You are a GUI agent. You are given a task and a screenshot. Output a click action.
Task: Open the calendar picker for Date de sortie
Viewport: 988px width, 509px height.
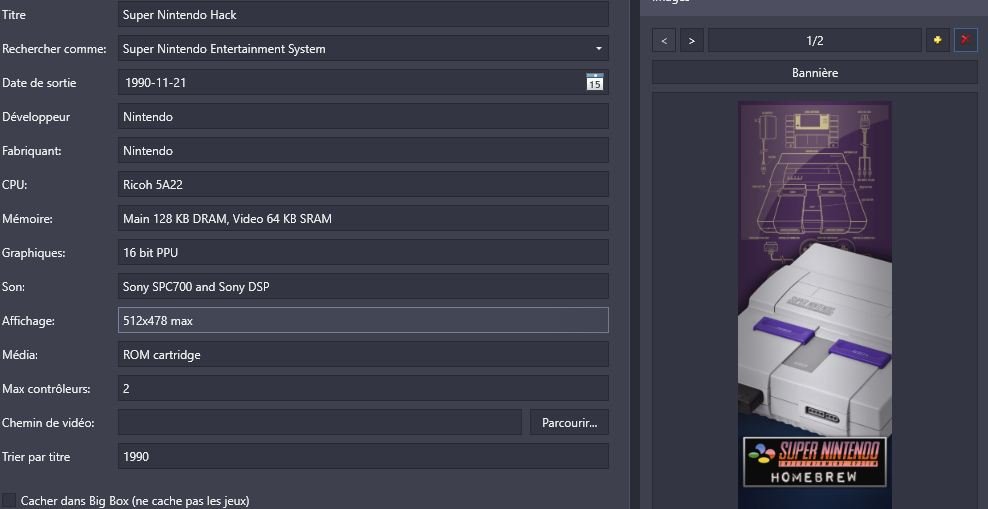[594, 83]
